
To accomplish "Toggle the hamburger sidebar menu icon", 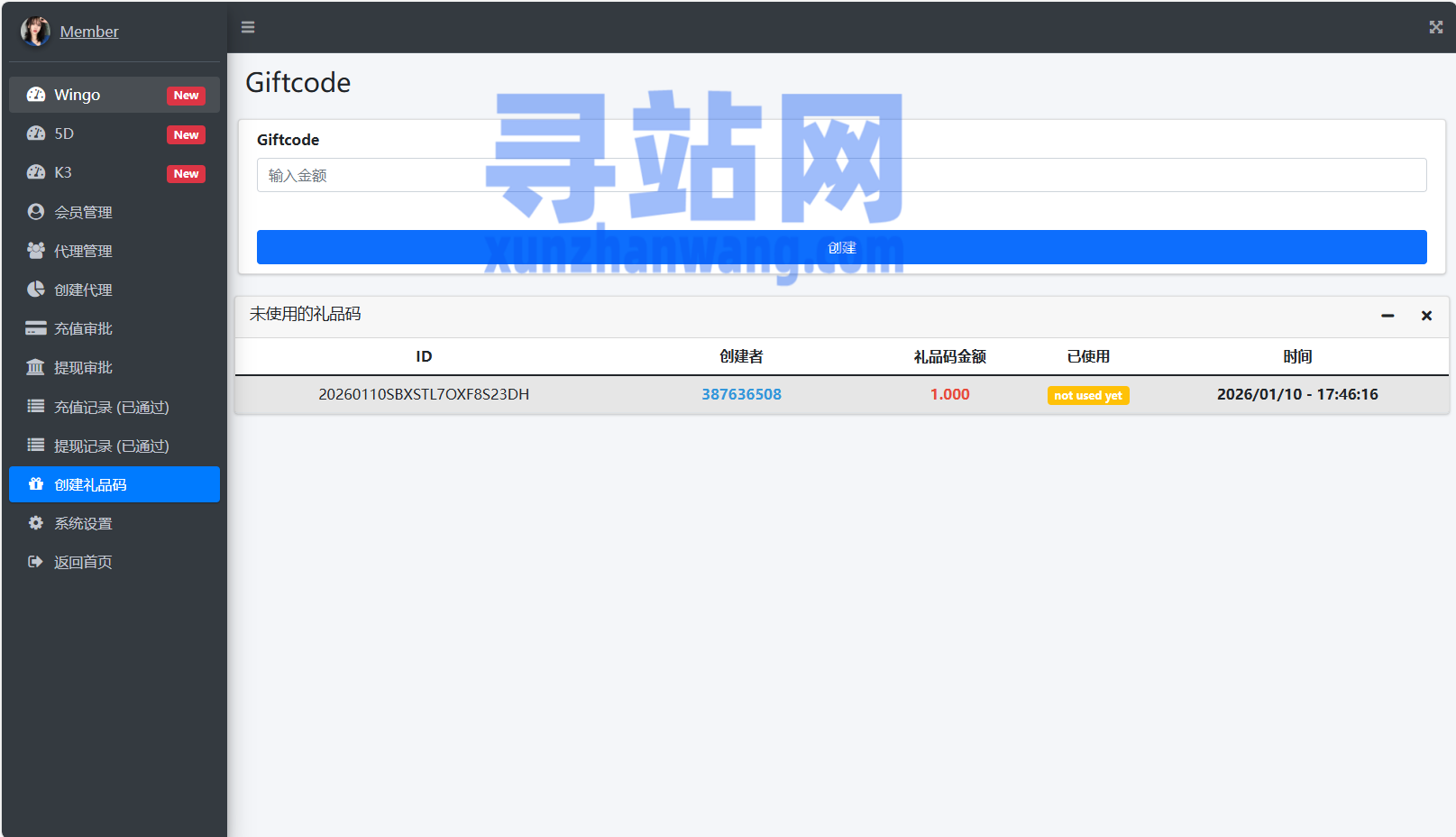I will (248, 27).
